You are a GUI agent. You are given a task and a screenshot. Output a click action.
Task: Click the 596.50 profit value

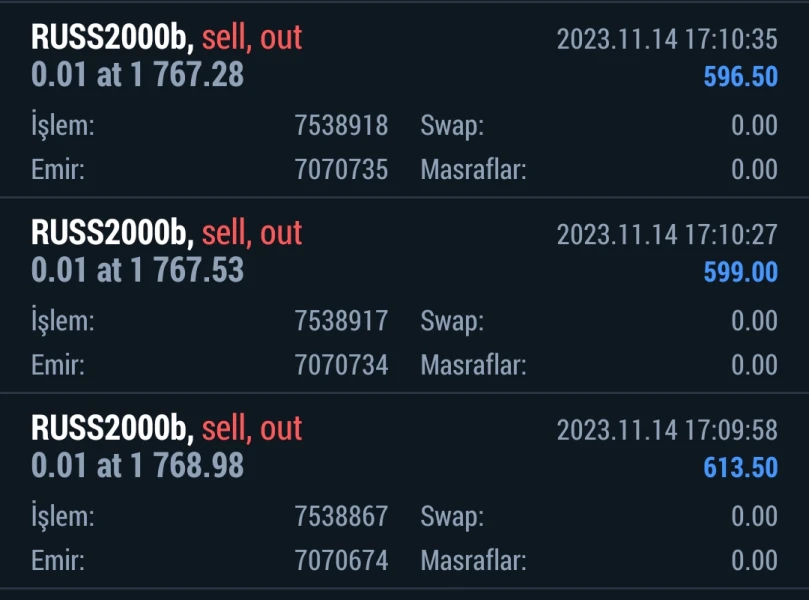[740, 77]
